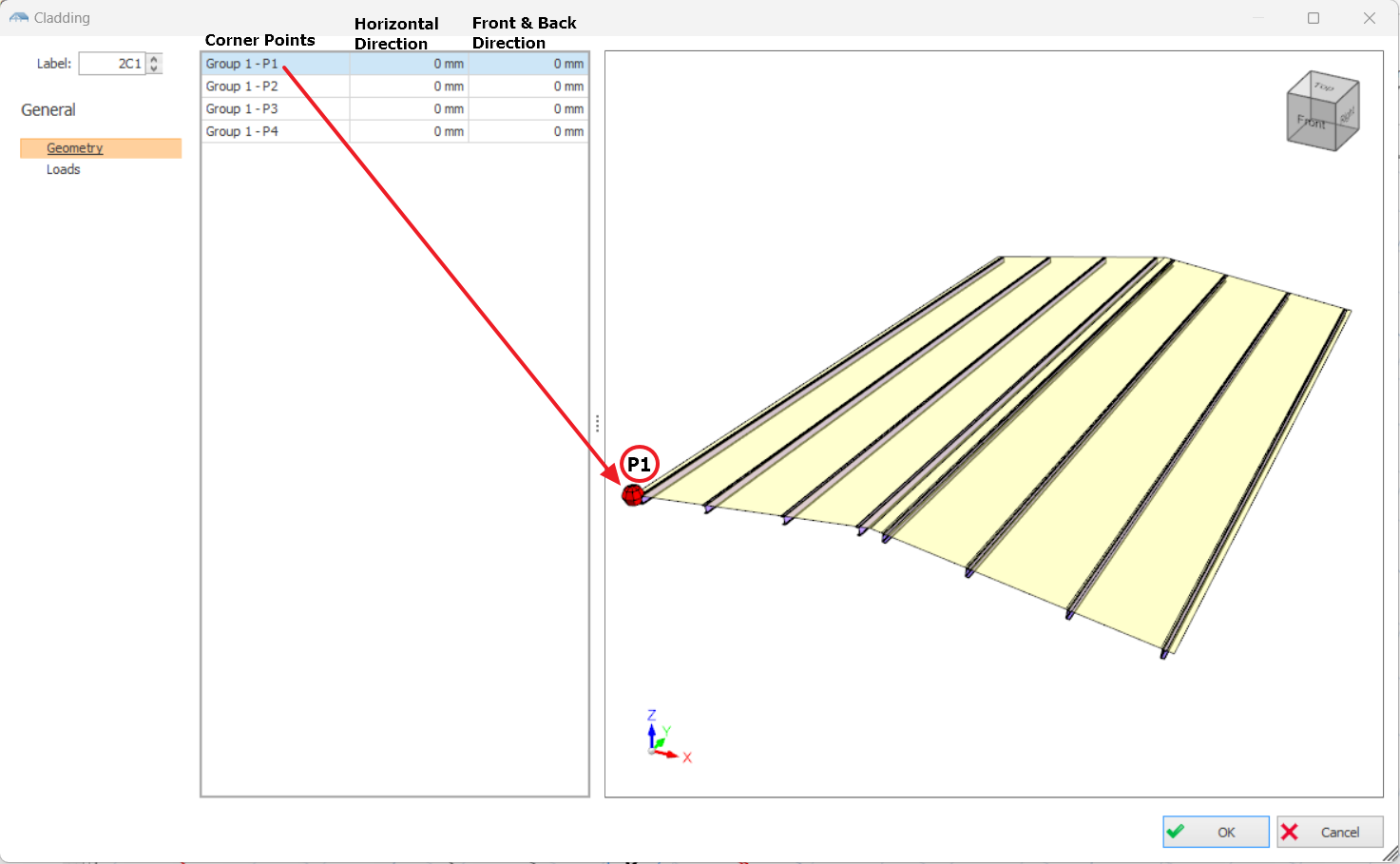Click the XYZ axis gizmo in the viewport

(x=661, y=740)
